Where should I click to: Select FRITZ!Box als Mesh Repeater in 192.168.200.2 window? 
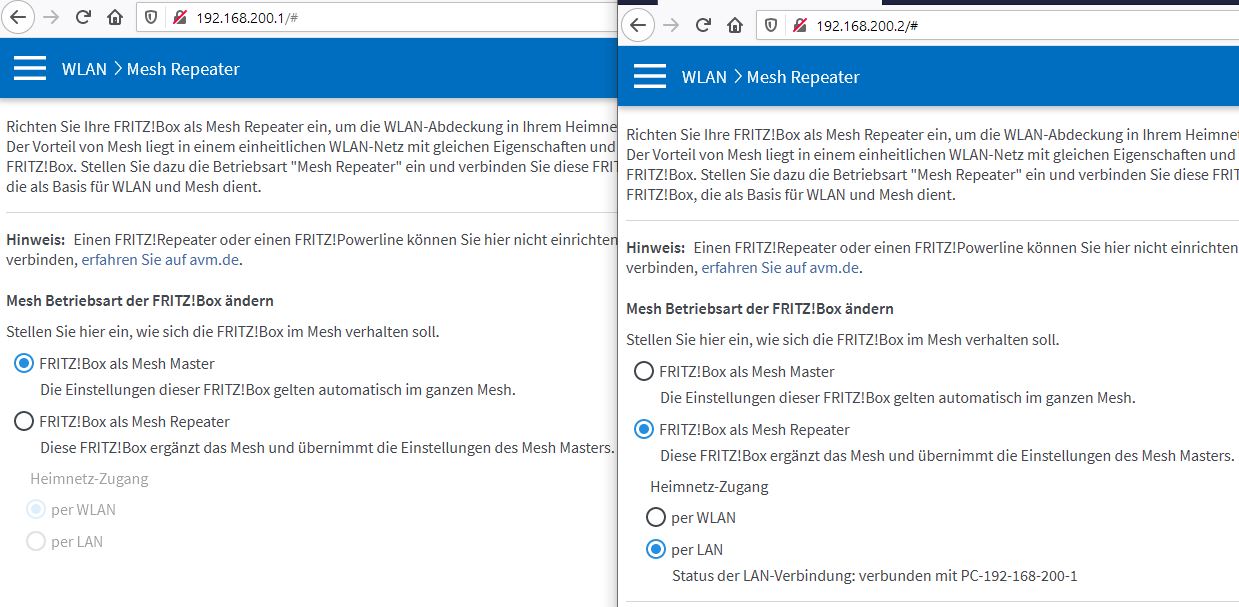(x=645, y=429)
